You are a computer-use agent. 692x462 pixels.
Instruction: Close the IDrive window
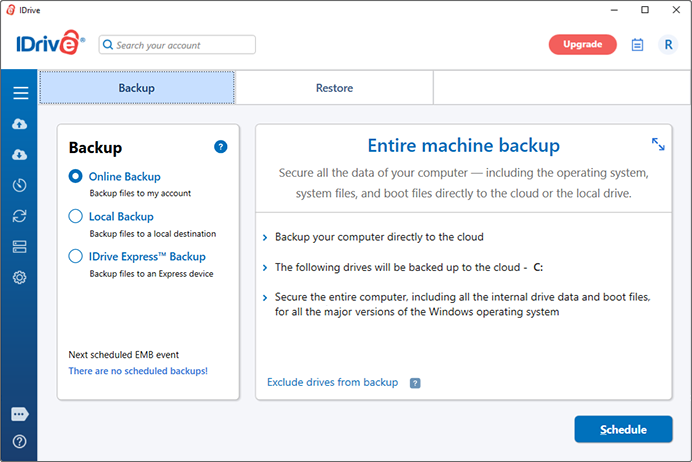(676, 10)
